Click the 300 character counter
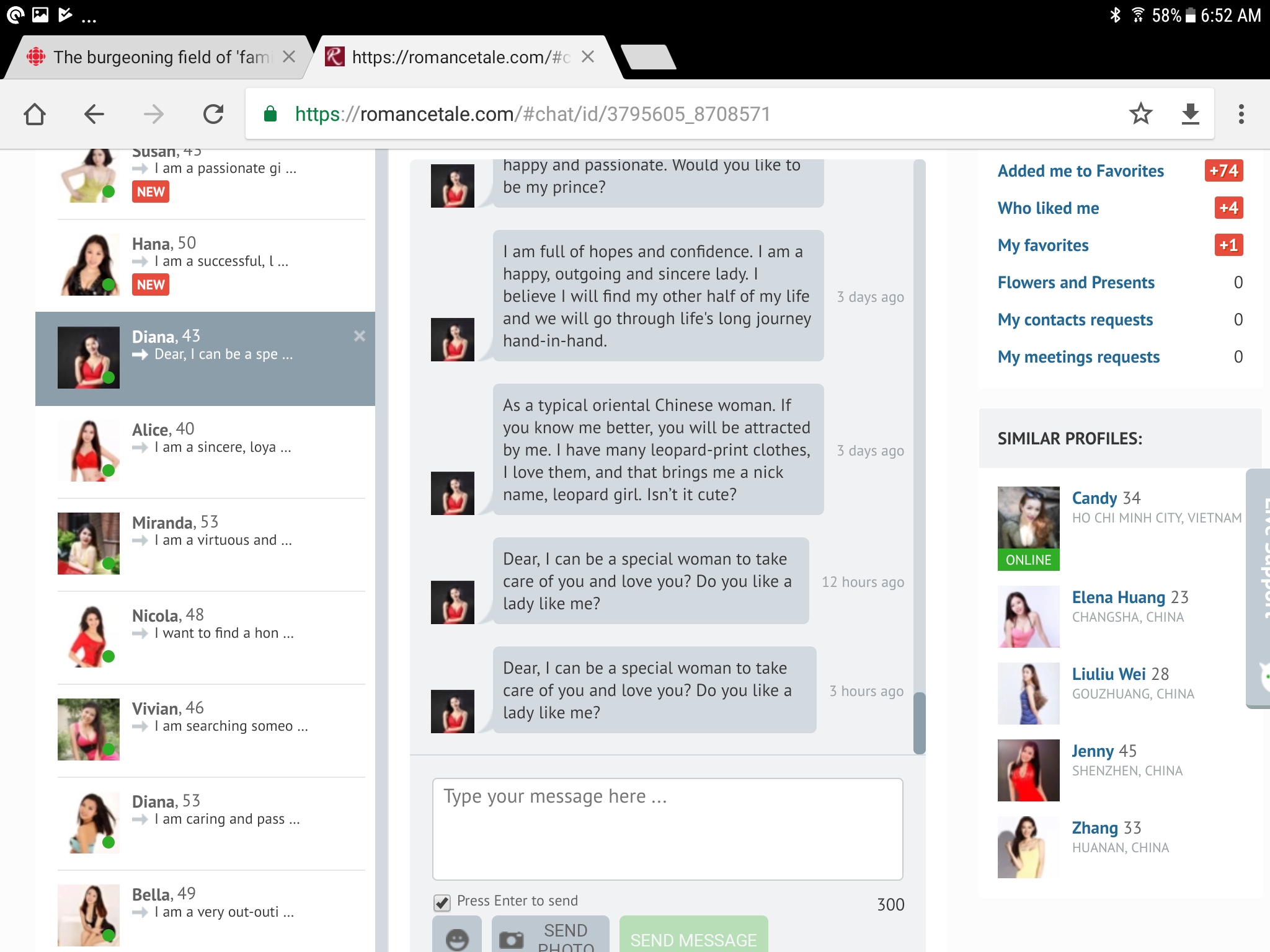The image size is (1270, 952). tap(890, 905)
